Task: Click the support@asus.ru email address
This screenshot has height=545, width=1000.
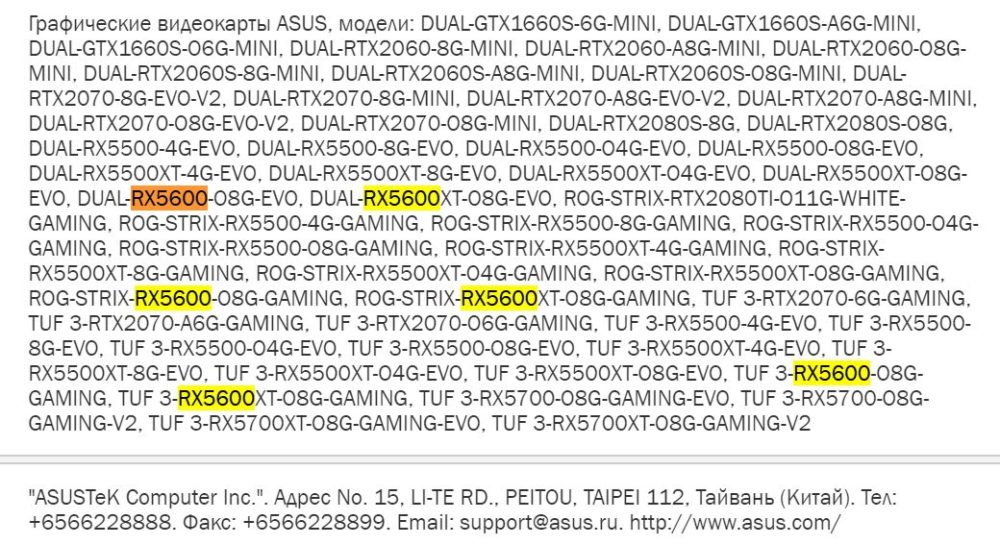Action: pos(538,523)
